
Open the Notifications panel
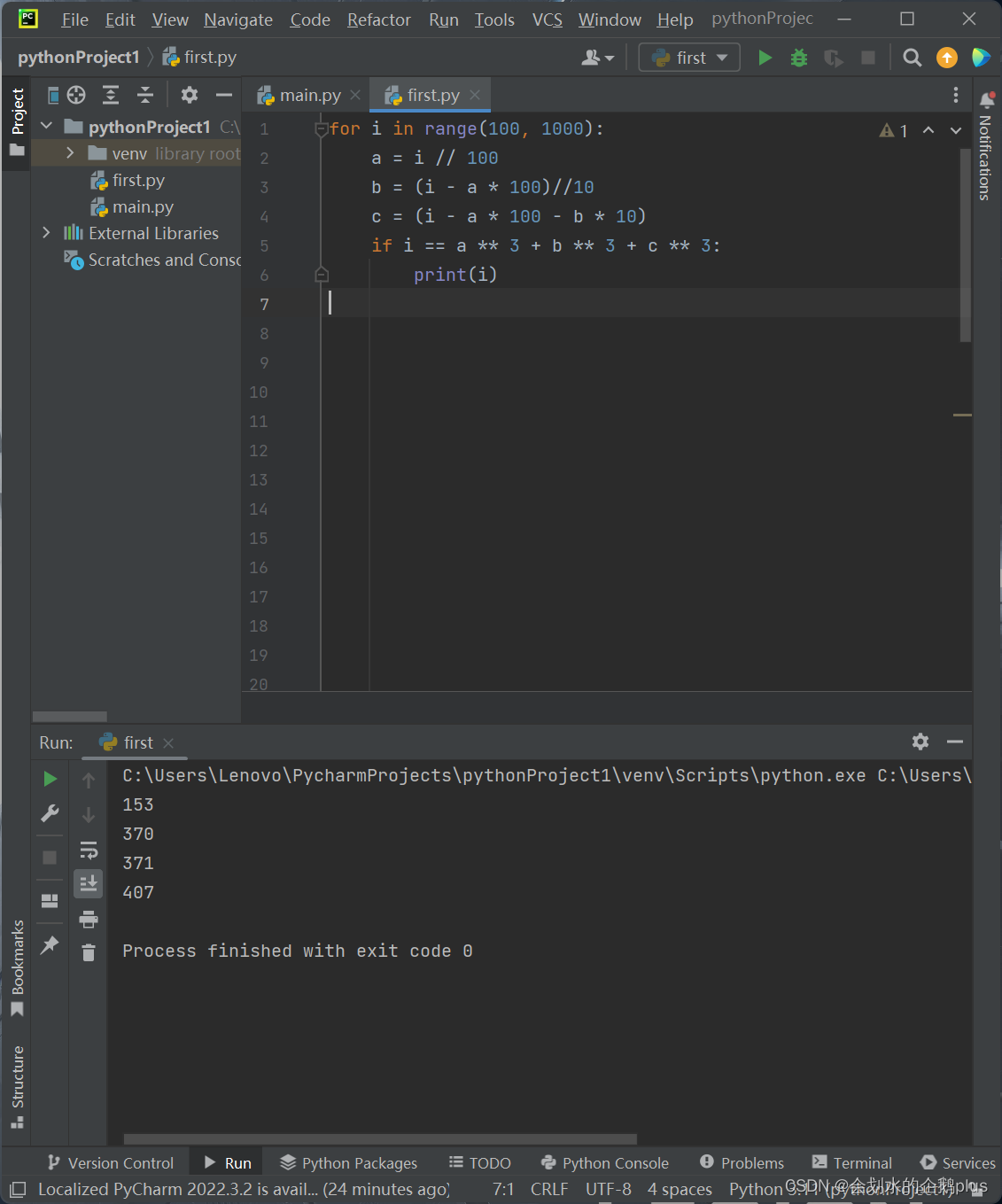[986, 148]
